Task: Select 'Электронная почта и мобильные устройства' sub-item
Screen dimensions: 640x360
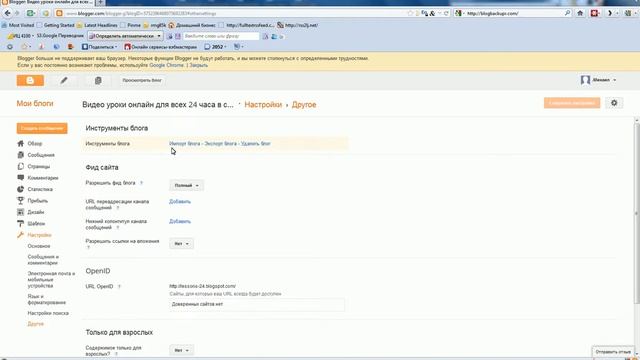Action: click(51, 280)
